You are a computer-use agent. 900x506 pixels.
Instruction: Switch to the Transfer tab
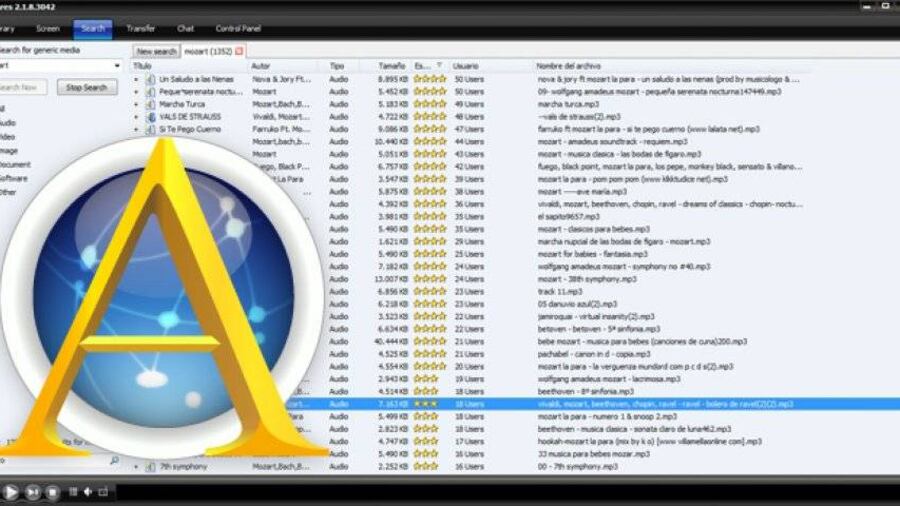140,28
